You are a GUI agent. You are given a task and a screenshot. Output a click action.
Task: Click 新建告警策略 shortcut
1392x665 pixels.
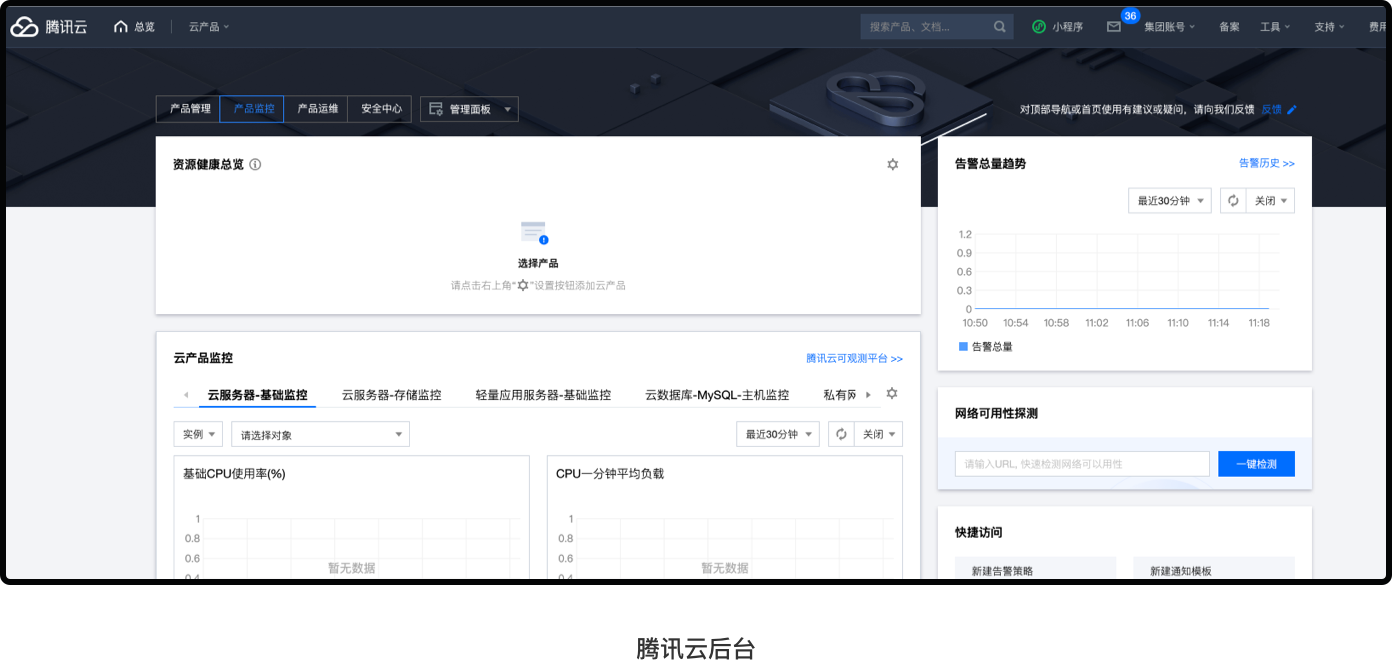click(x=1035, y=570)
